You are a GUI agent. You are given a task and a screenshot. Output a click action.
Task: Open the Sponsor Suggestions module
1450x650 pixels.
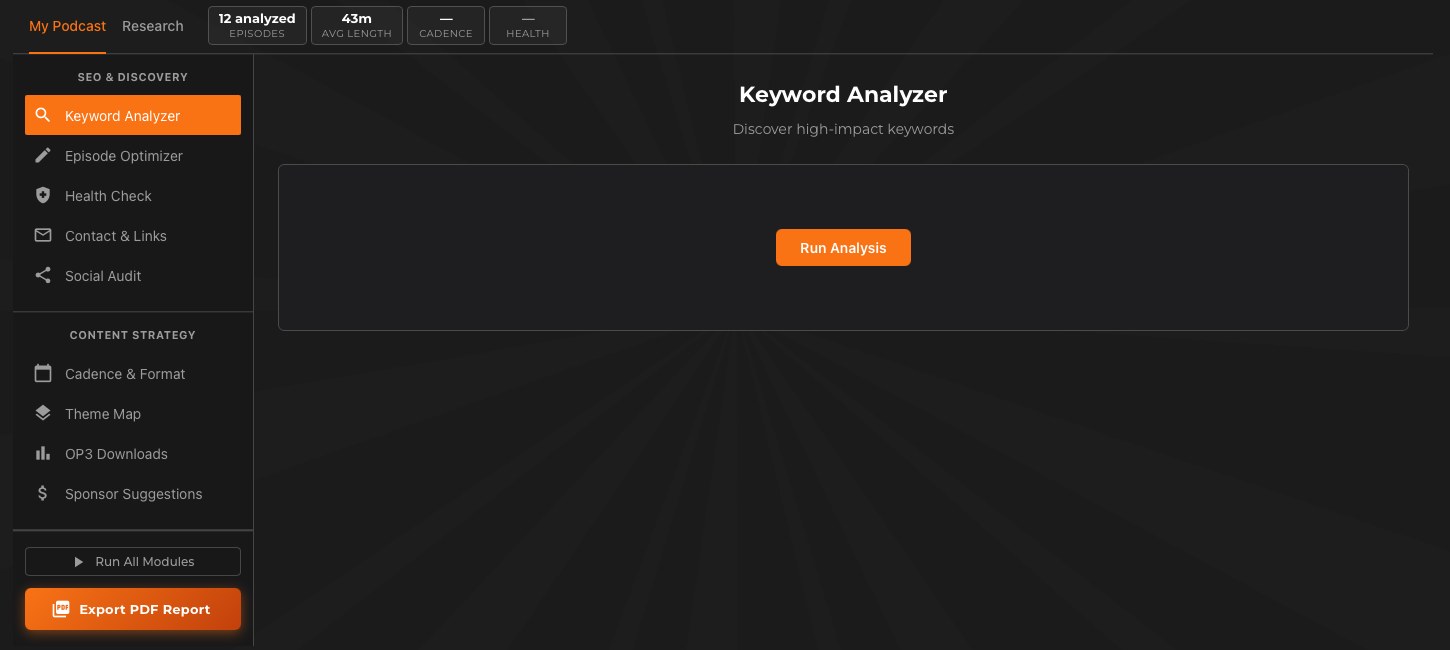[x=133, y=493]
